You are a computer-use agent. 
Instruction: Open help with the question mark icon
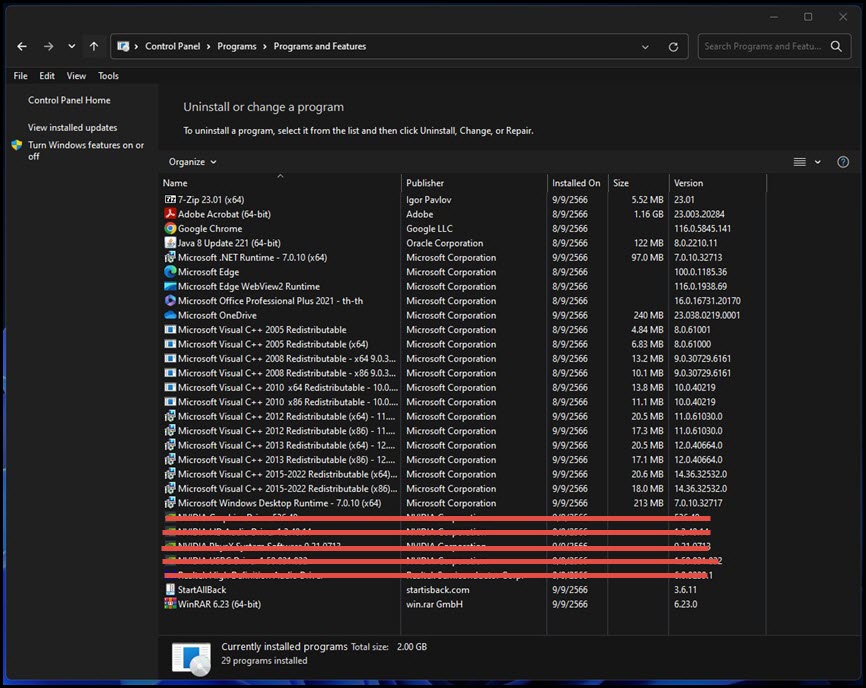pos(843,162)
